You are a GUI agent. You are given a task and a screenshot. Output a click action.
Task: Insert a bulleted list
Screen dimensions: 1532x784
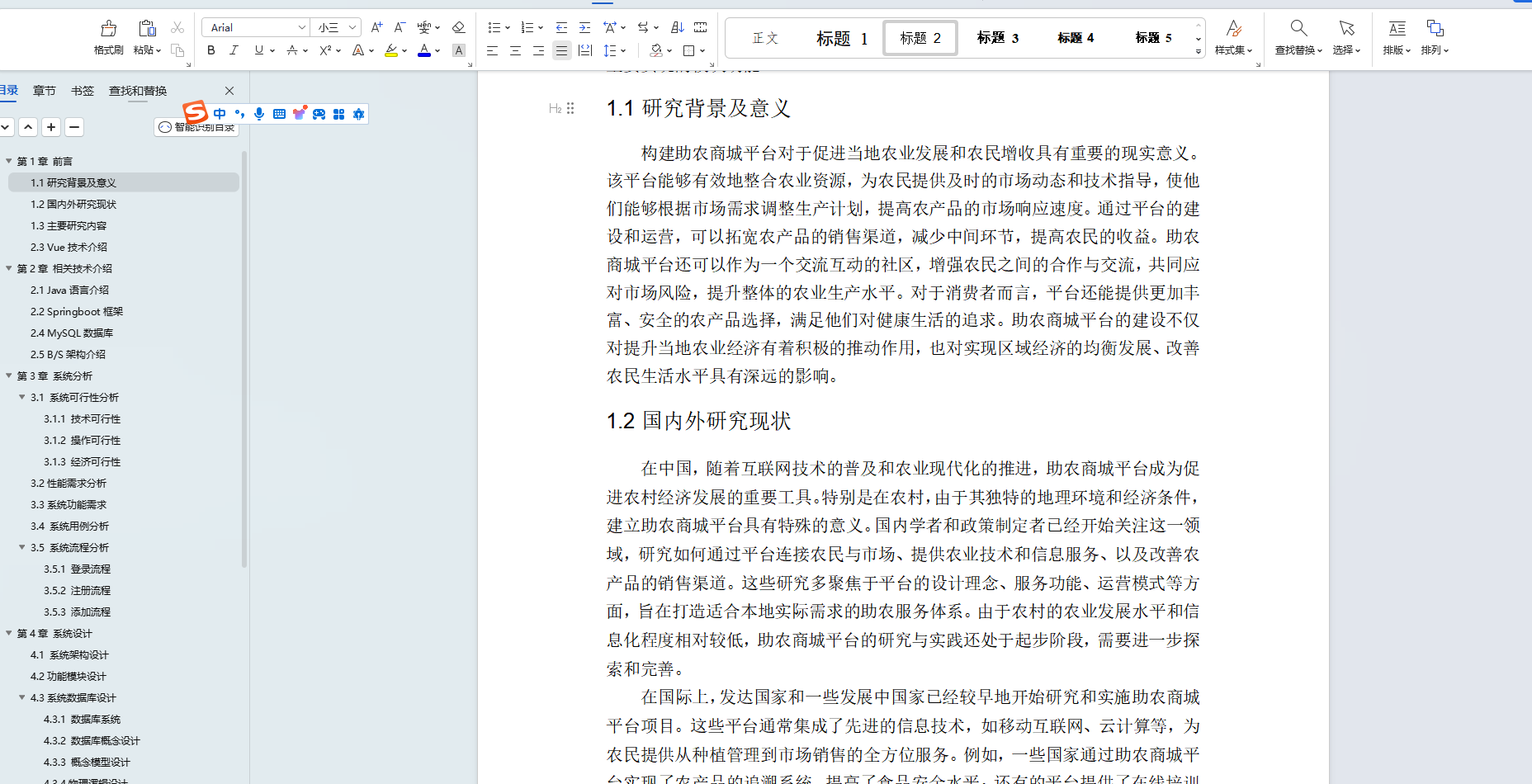[x=494, y=27]
